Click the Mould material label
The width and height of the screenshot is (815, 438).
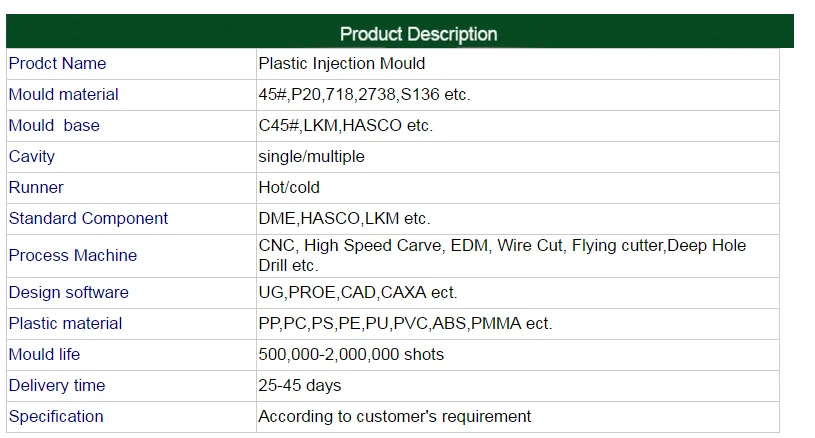click(63, 95)
